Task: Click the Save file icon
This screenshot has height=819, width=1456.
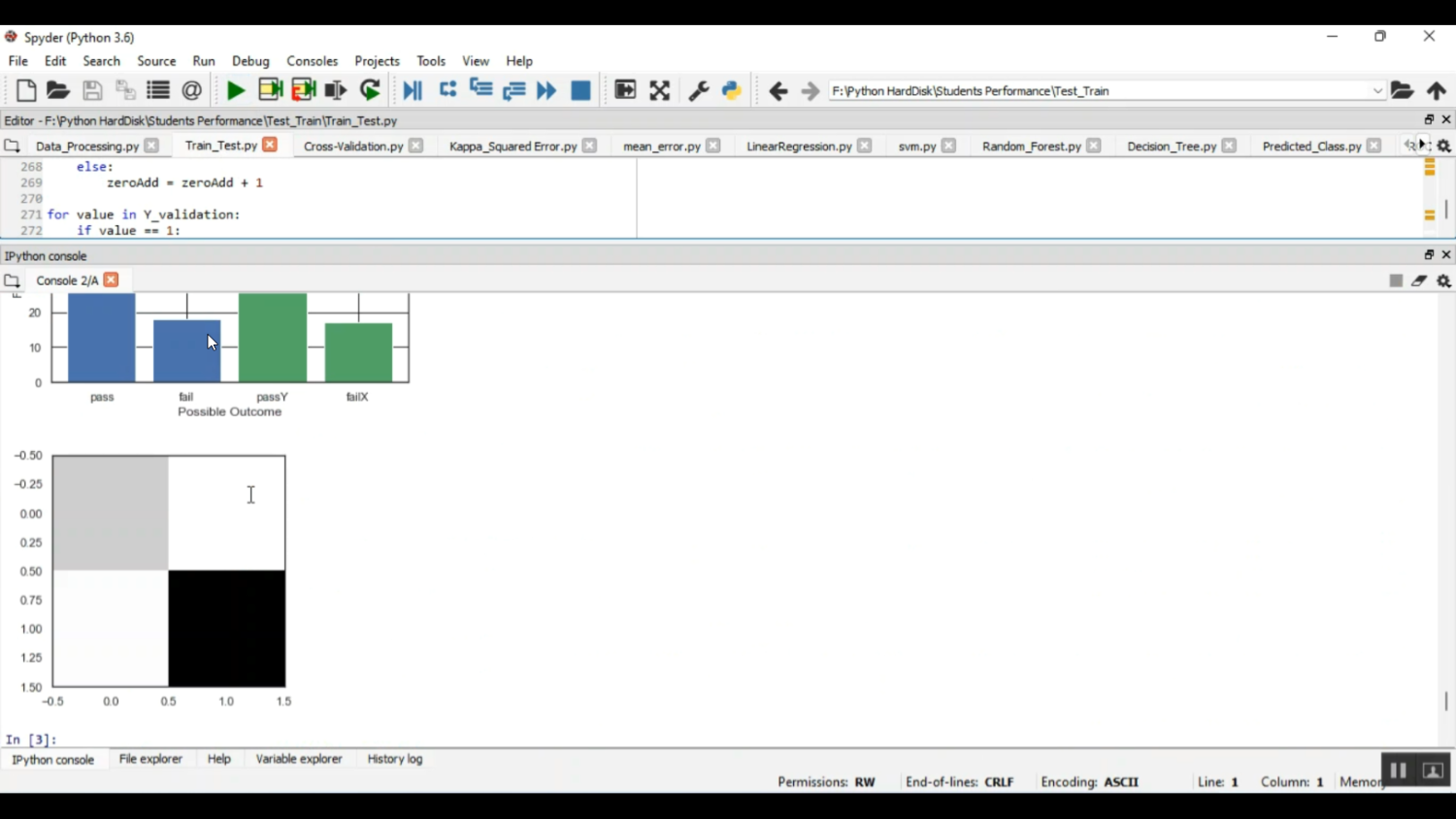Action: (92, 90)
